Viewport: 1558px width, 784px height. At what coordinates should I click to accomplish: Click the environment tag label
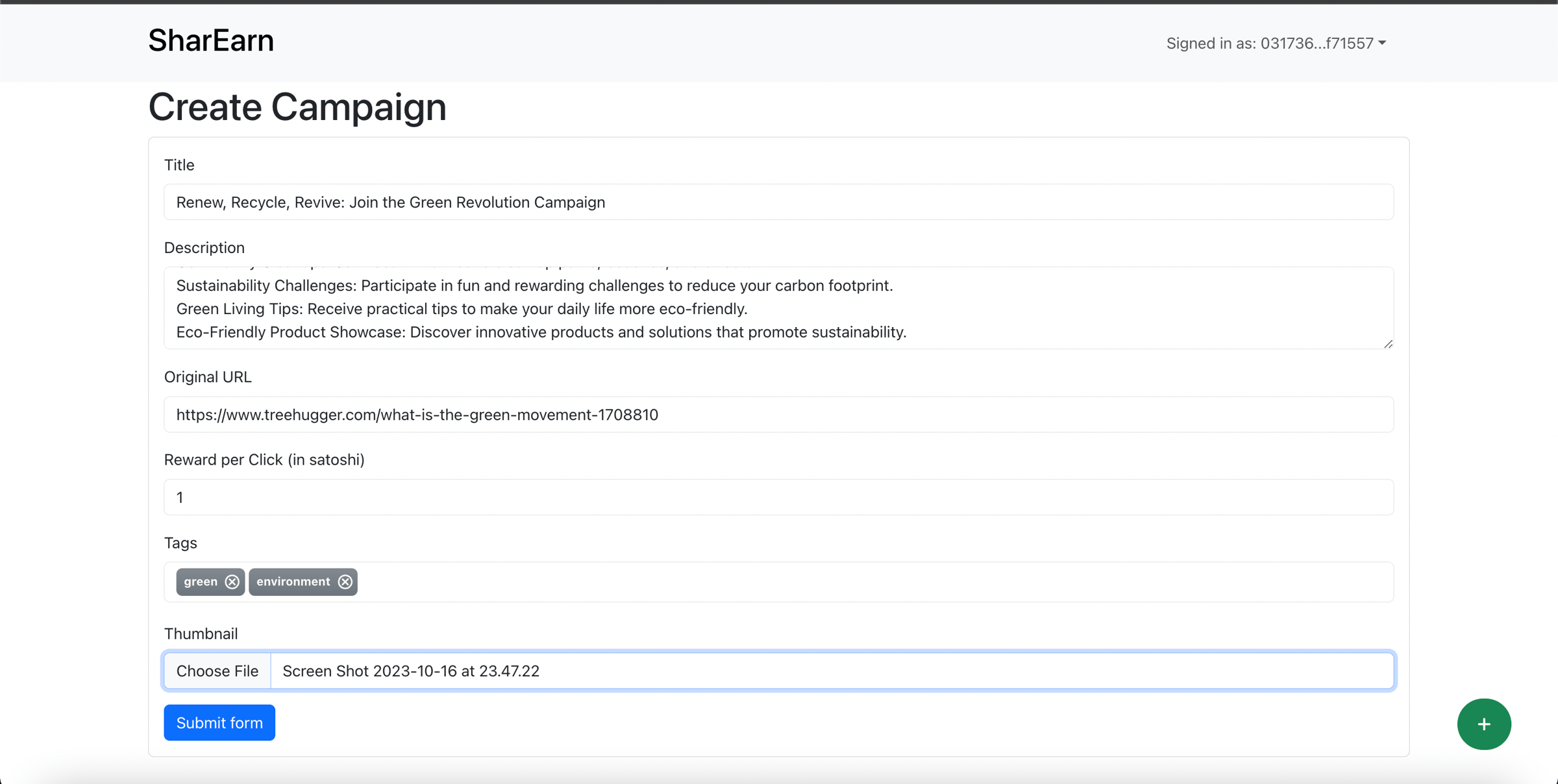point(293,582)
